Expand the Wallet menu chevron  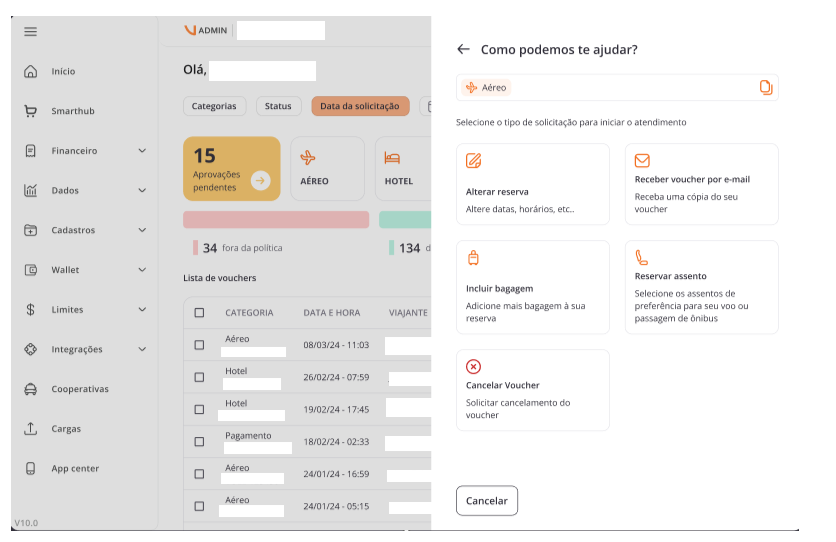(x=142, y=270)
